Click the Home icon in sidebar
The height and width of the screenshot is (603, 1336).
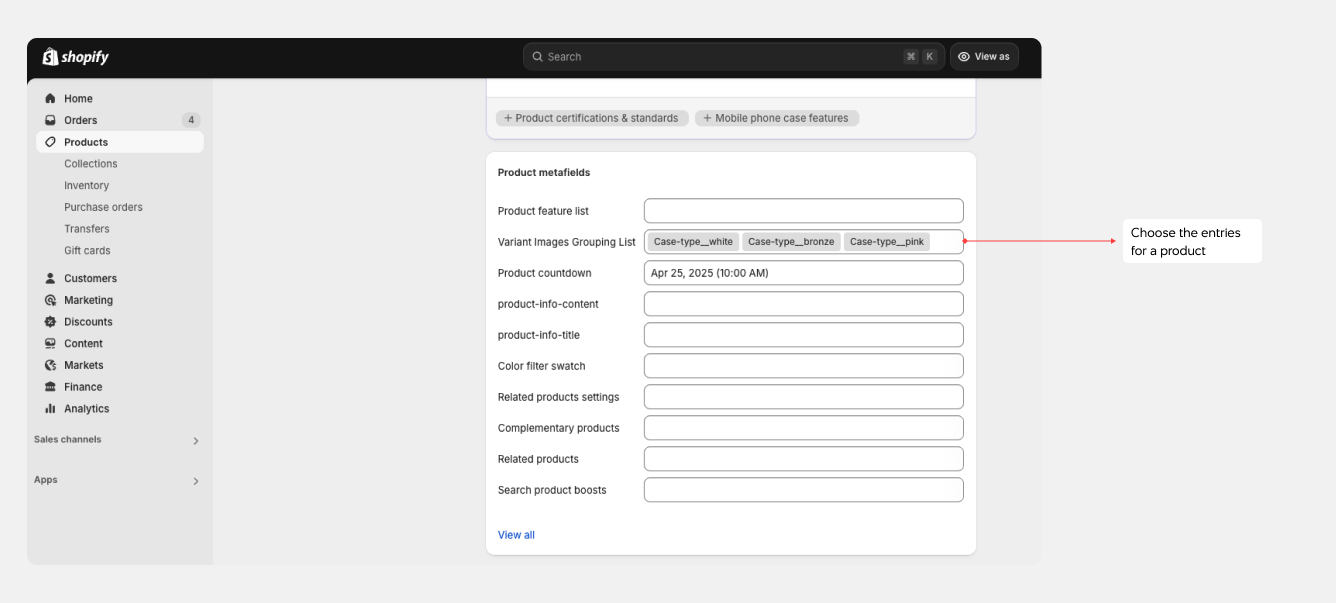[50, 99]
